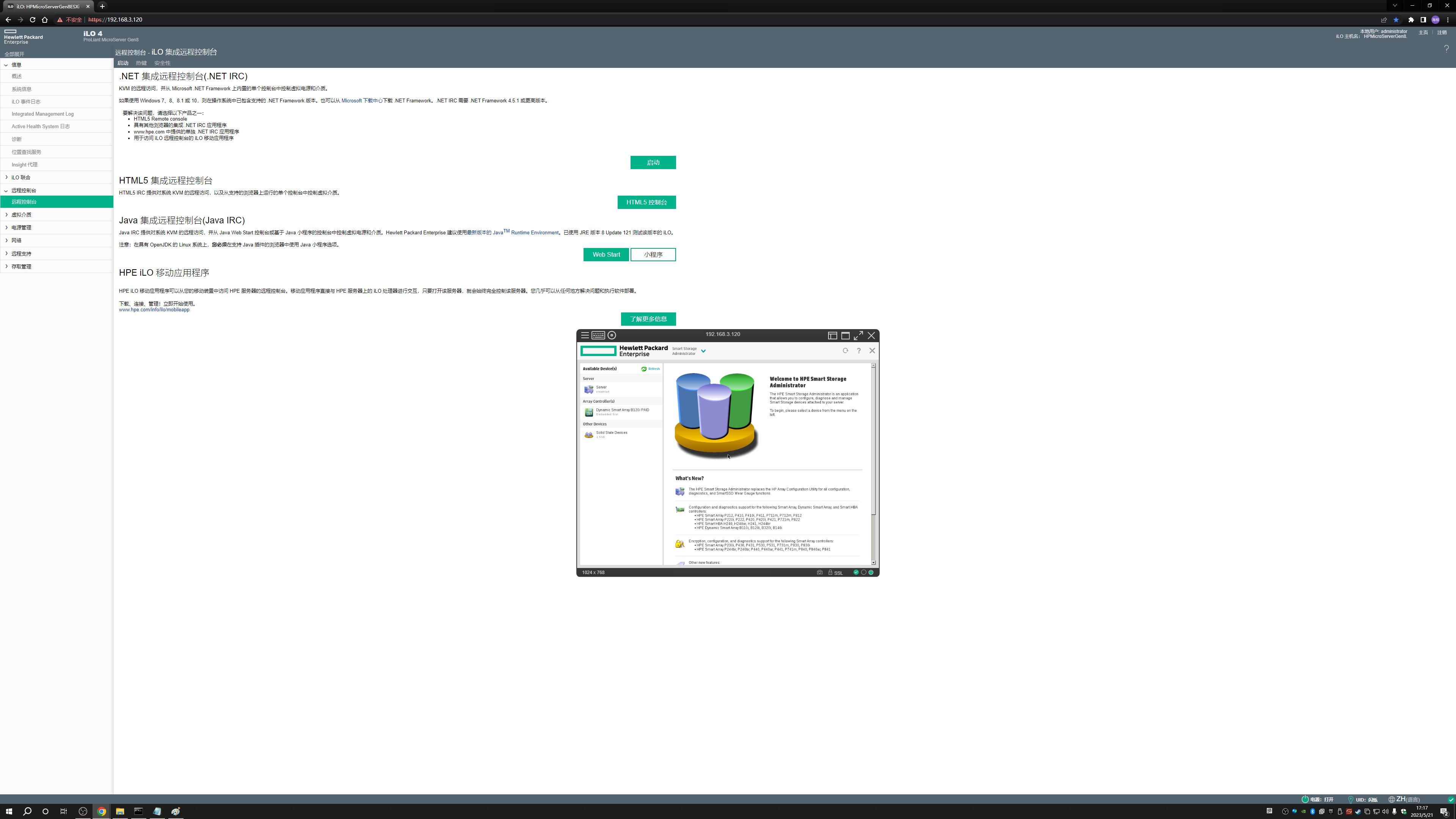This screenshot has width=1456, height=819.
Task: Click the Smart Storage Administrator help icon
Action: click(858, 351)
